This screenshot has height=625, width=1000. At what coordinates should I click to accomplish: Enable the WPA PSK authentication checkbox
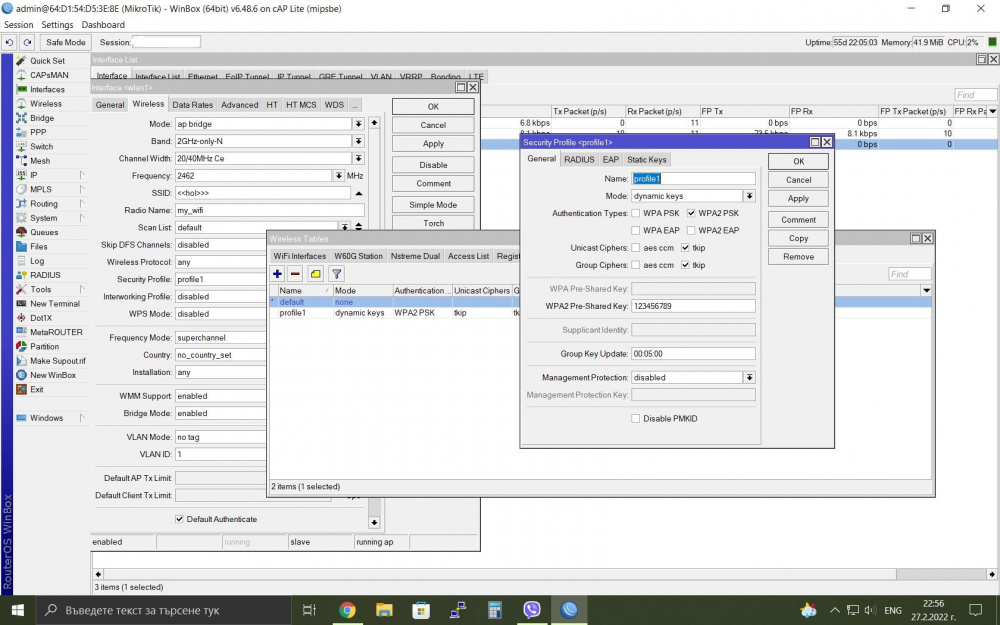tap(636, 213)
